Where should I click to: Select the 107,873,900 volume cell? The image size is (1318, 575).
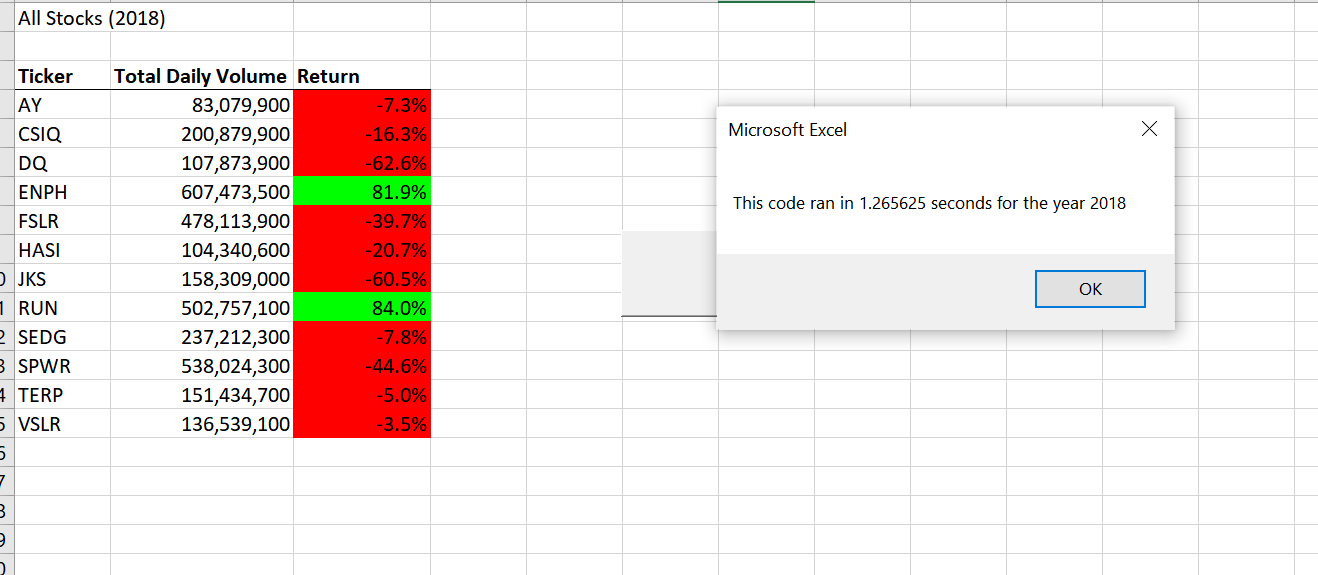point(202,163)
